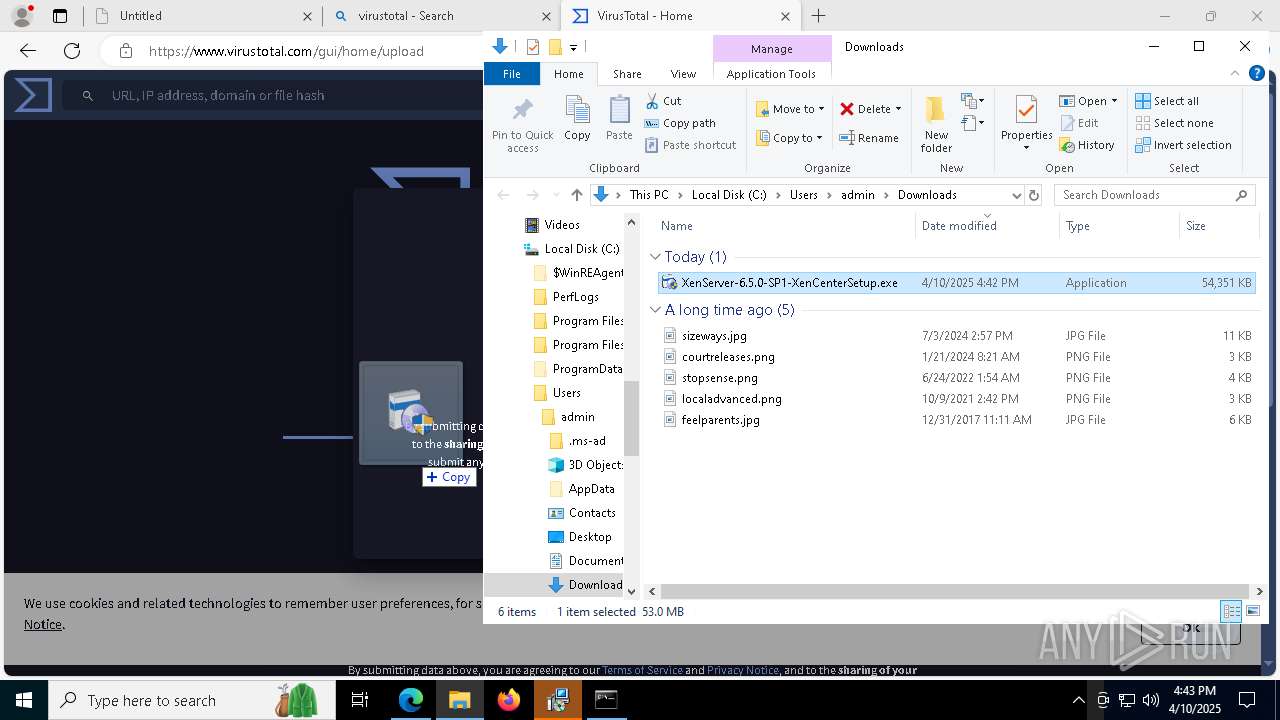Open the Application Tools tab

tap(771, 74)
